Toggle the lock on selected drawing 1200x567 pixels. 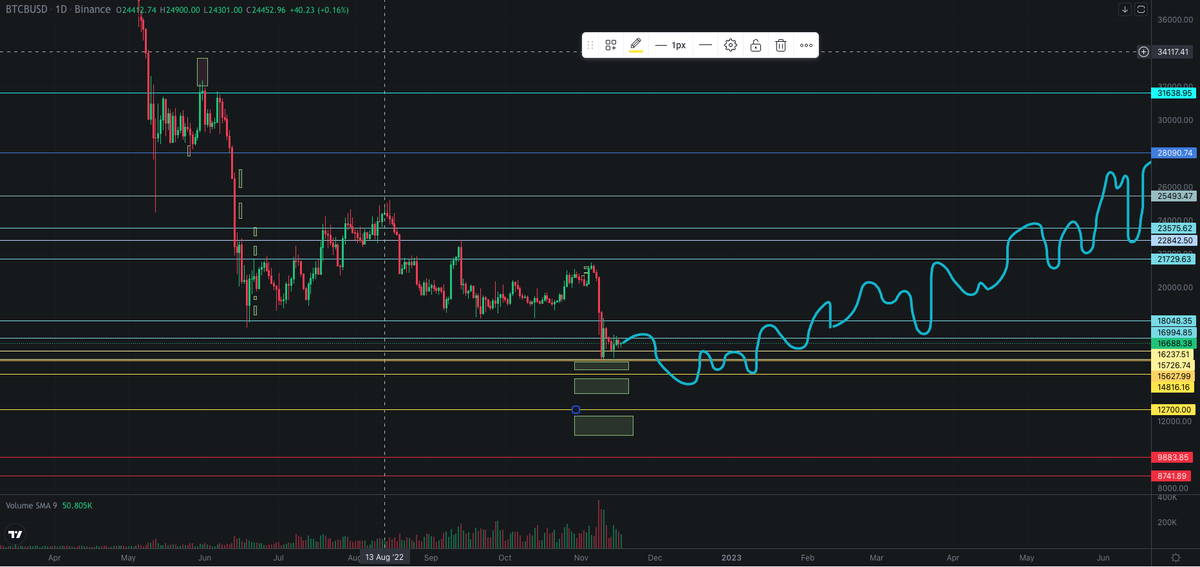(756, 45)
